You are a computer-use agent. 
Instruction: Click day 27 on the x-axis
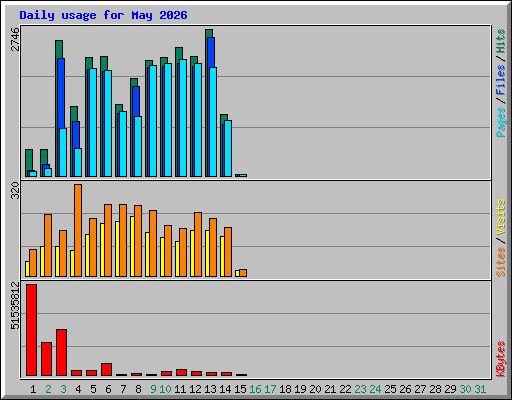pyautogui.click(x=420, y=389)
